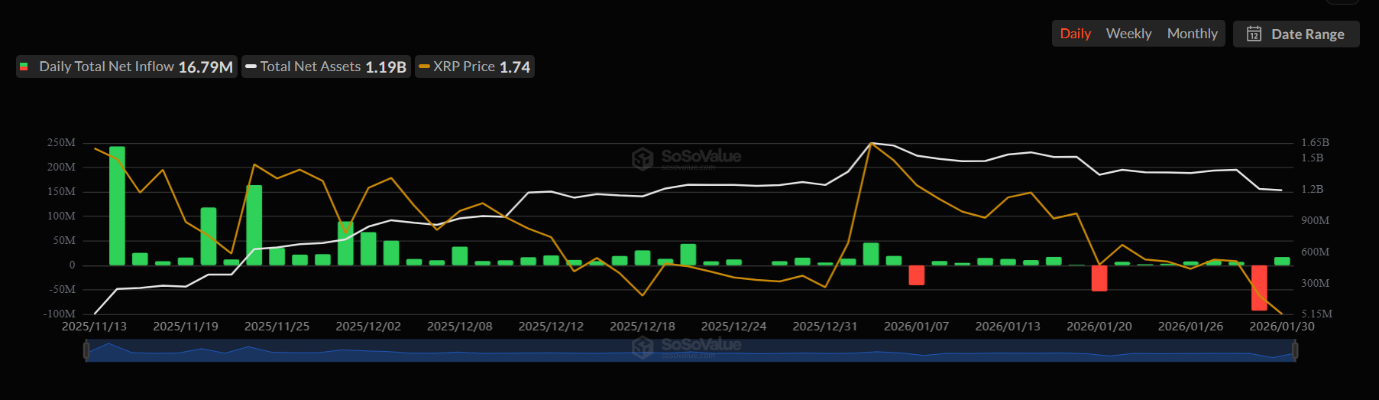This screenshot has width=1379, height=400.
Task: Select the Daily interval tab
Action: pyautogui.click(x=1075, y=33)
